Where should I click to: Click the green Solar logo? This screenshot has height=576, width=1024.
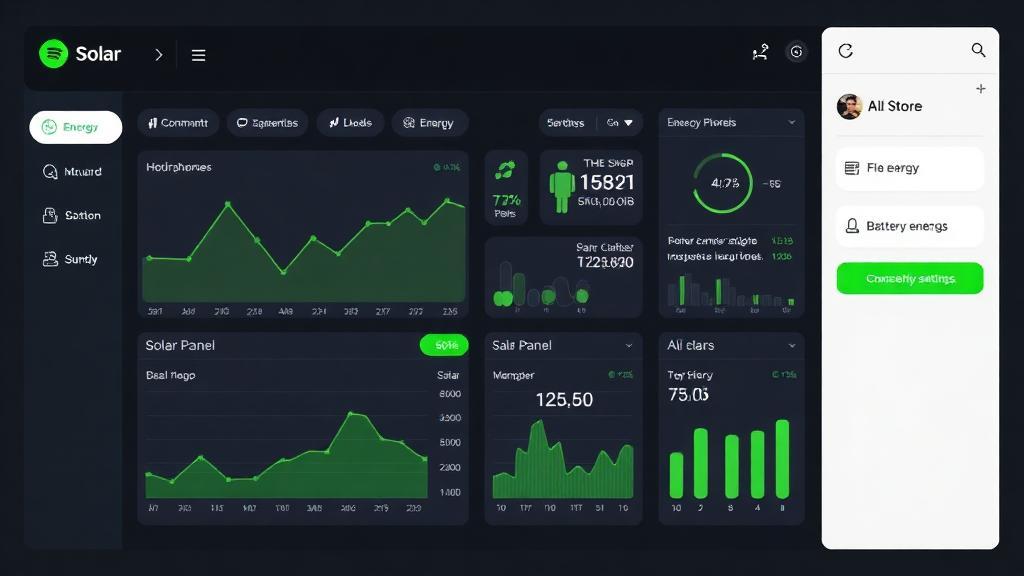pyautogui.click(x=53, y=53)
